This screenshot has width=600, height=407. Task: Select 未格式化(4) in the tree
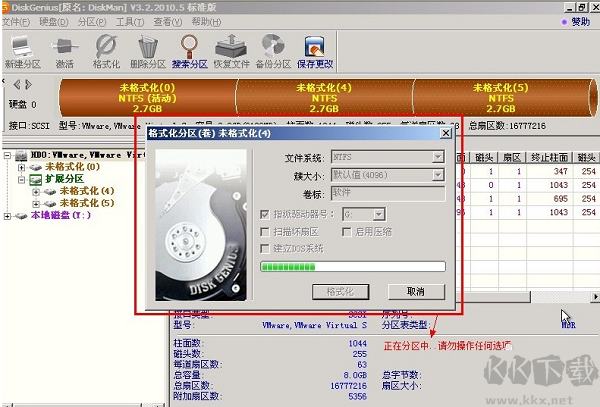click(87, 191)
